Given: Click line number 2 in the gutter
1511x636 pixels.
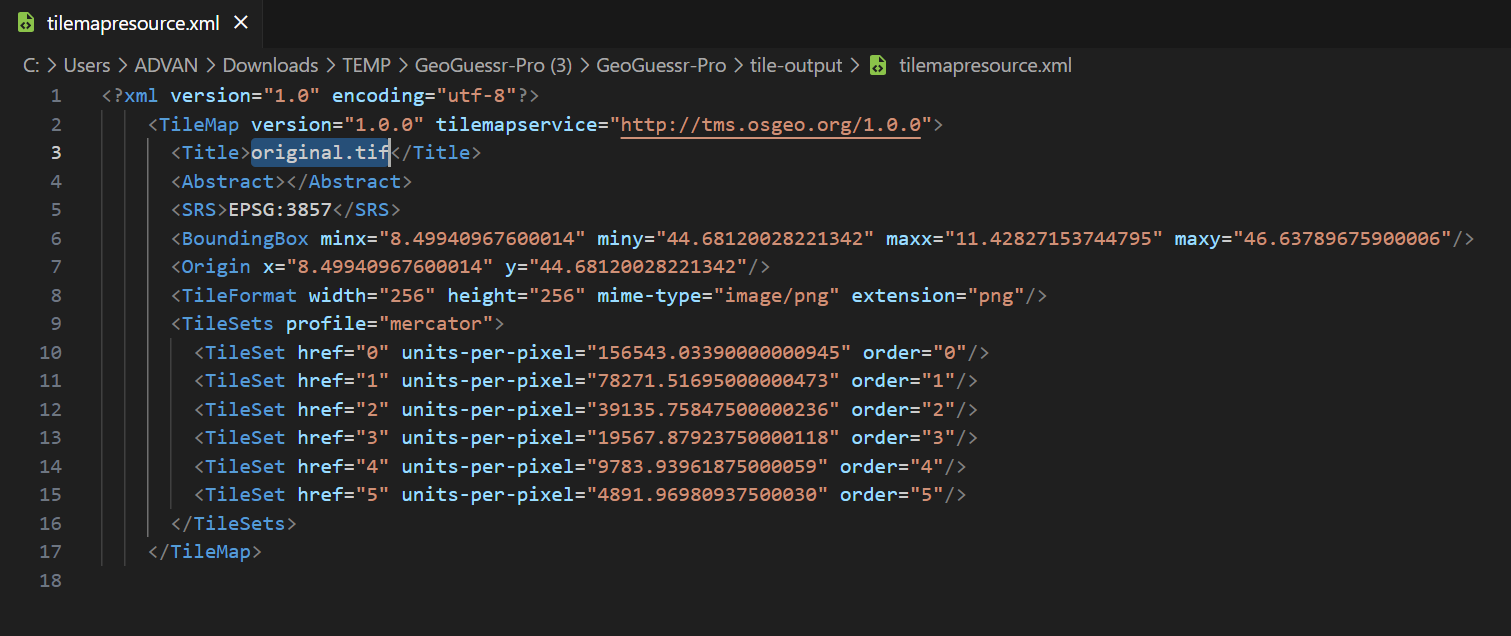Looking at the screenshot, I should tap(56, 125).
